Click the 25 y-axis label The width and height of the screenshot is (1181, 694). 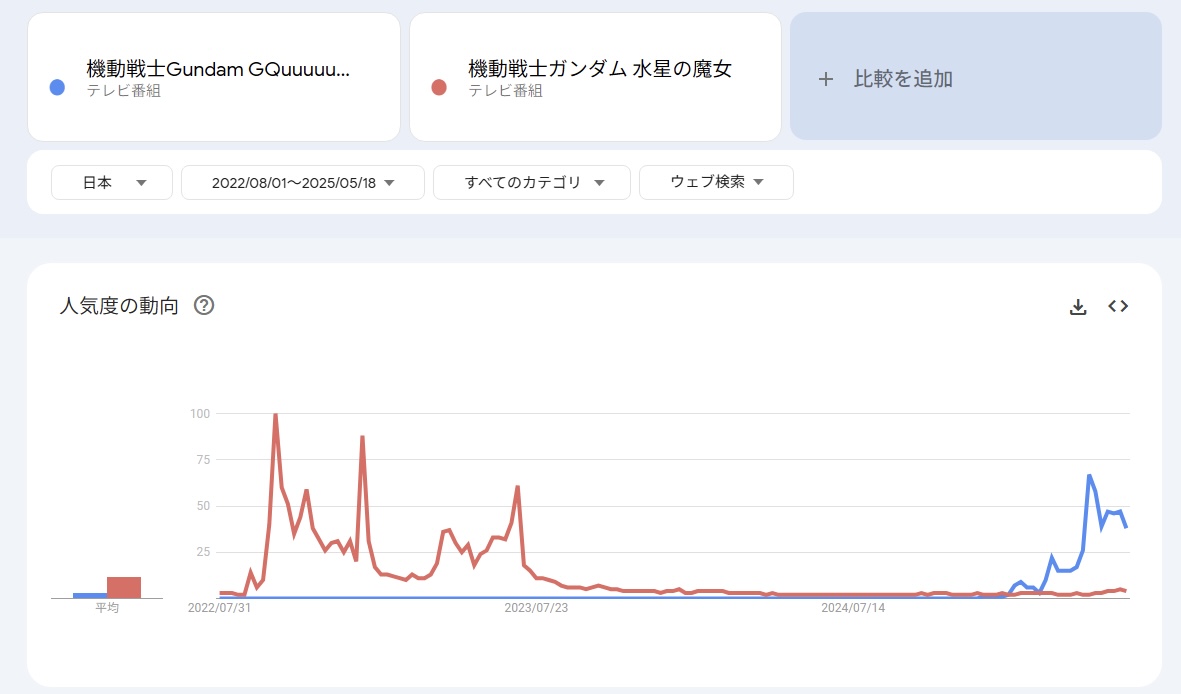tap(203, 552)
